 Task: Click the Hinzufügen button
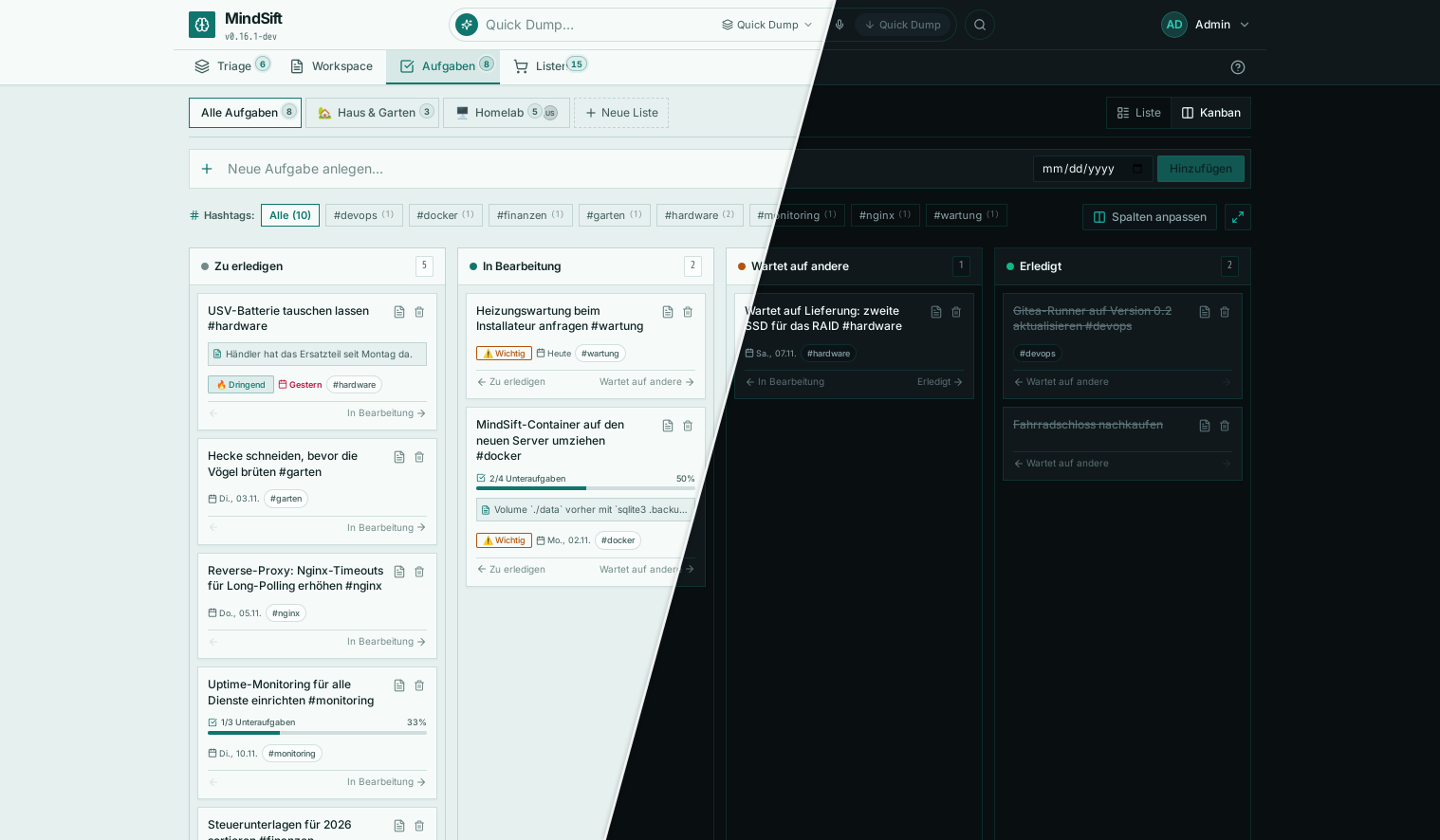pos(1201,169)
